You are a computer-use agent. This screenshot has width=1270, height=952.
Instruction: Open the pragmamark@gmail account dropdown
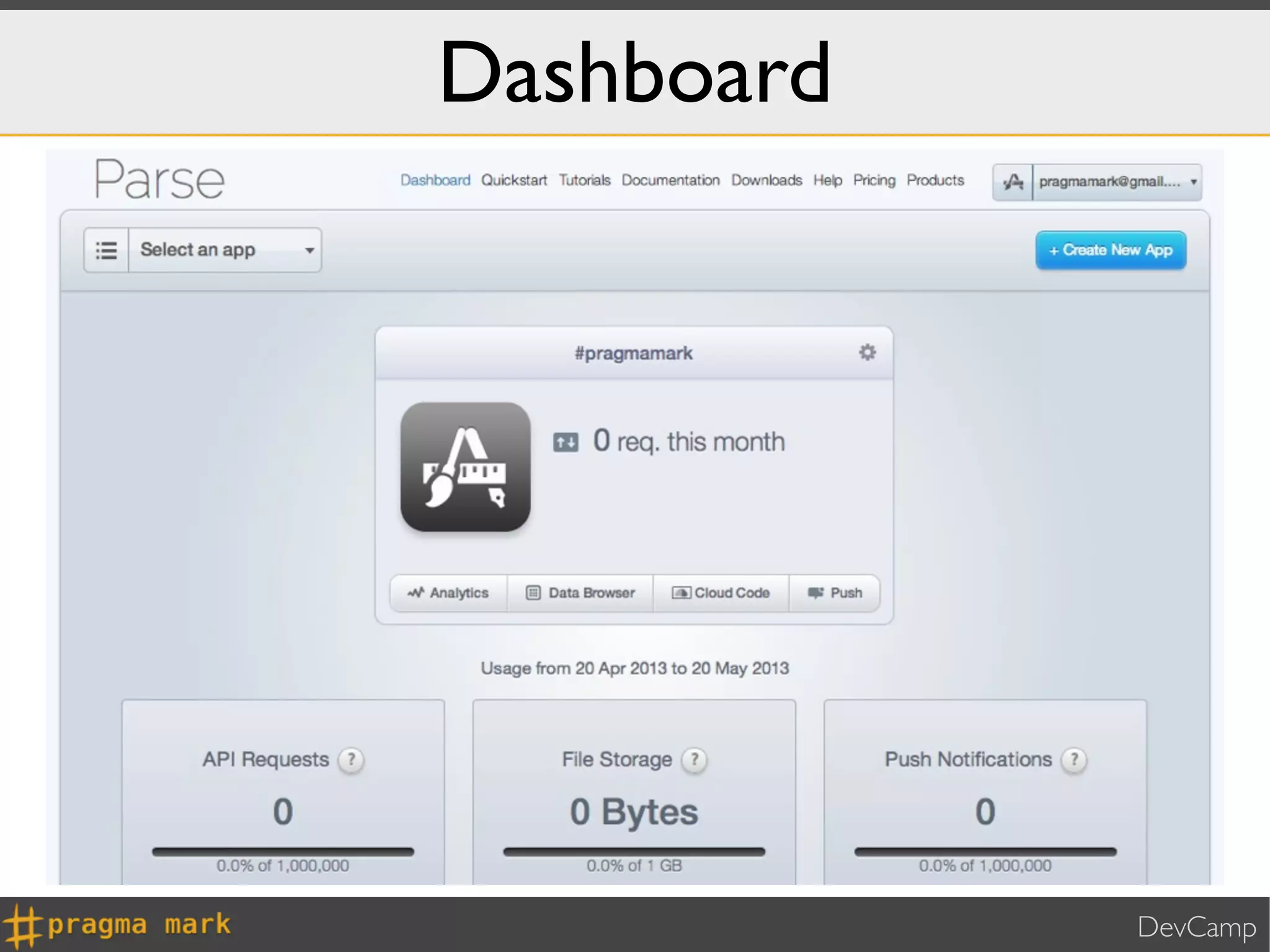[1117, 182]
